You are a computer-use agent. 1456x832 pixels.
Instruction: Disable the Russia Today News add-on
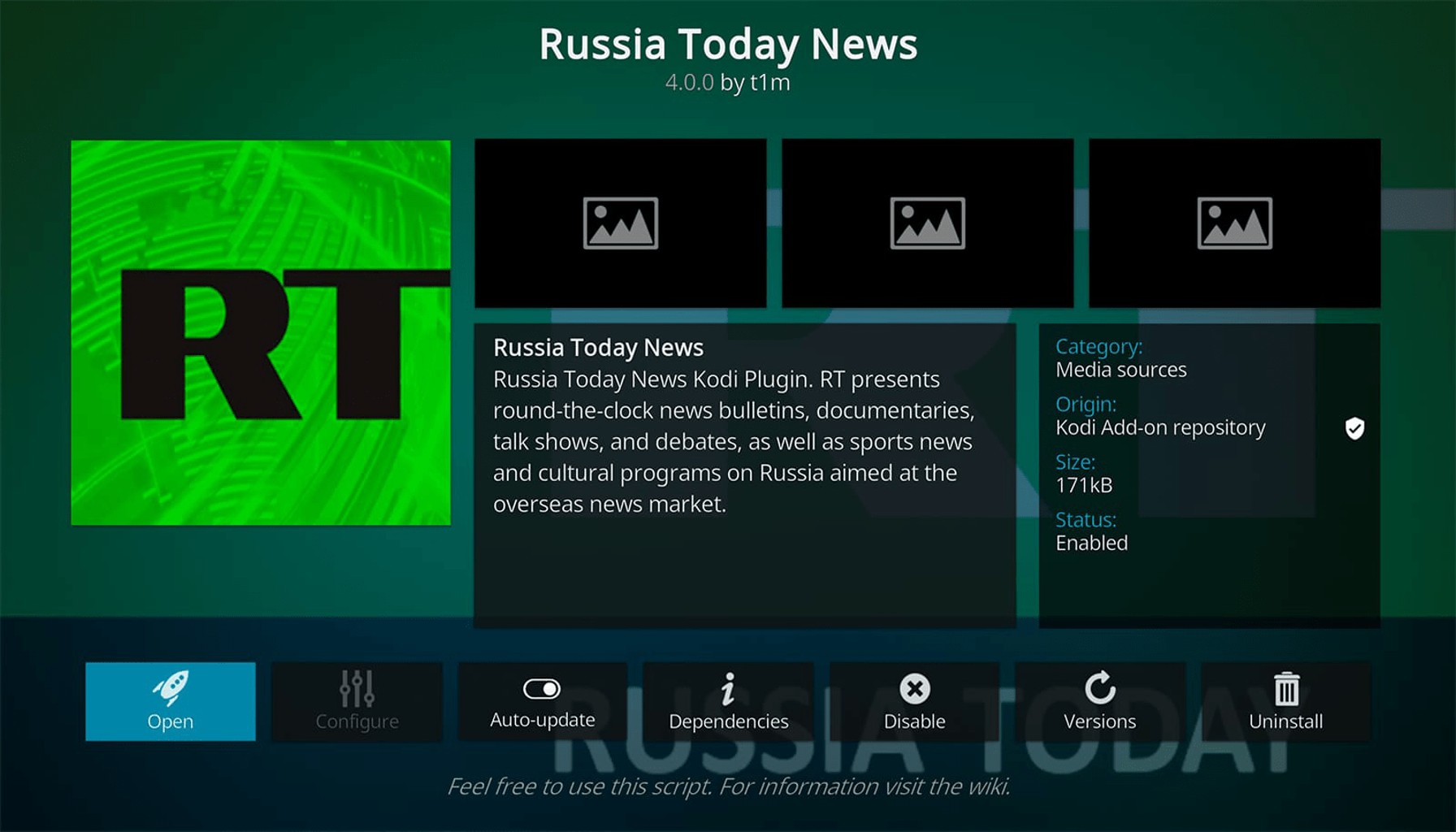915,701
